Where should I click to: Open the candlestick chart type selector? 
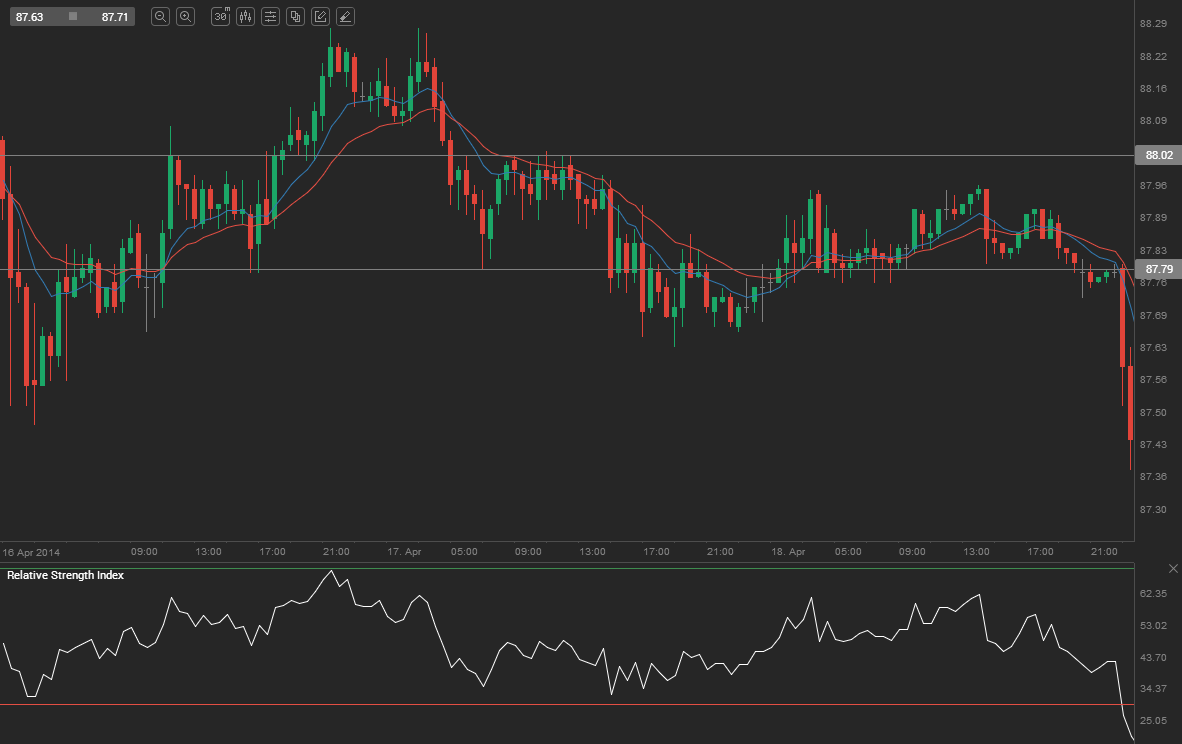pyautogui.click(x=245, y=16)
